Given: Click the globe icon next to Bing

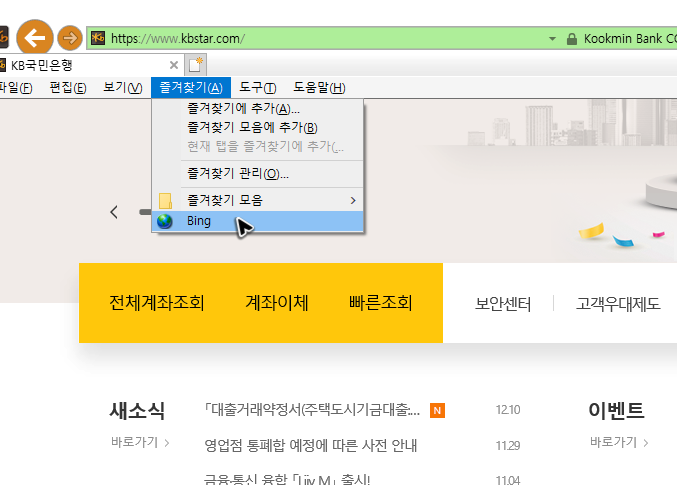Looking at the screenshot, I should point(165,221).
